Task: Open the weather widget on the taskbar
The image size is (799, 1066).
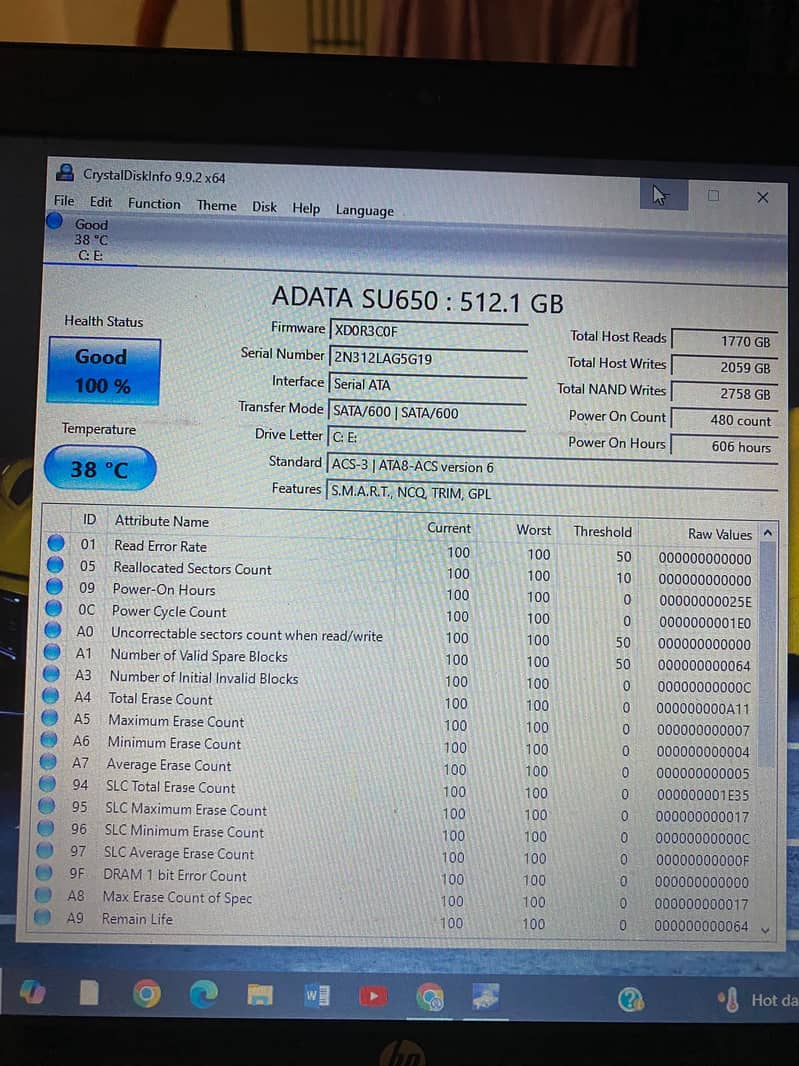Action: point(758,999)
